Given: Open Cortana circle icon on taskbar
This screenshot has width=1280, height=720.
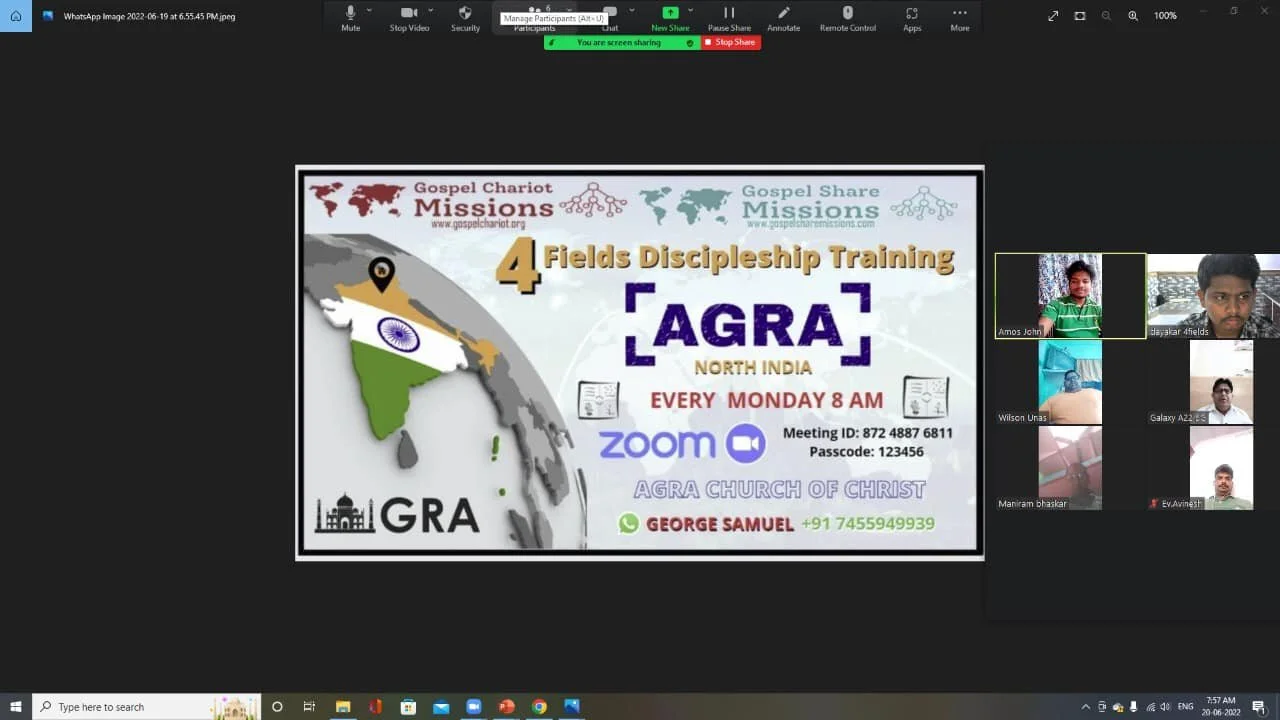Looking at the screenshot, I should click(277, 706).
